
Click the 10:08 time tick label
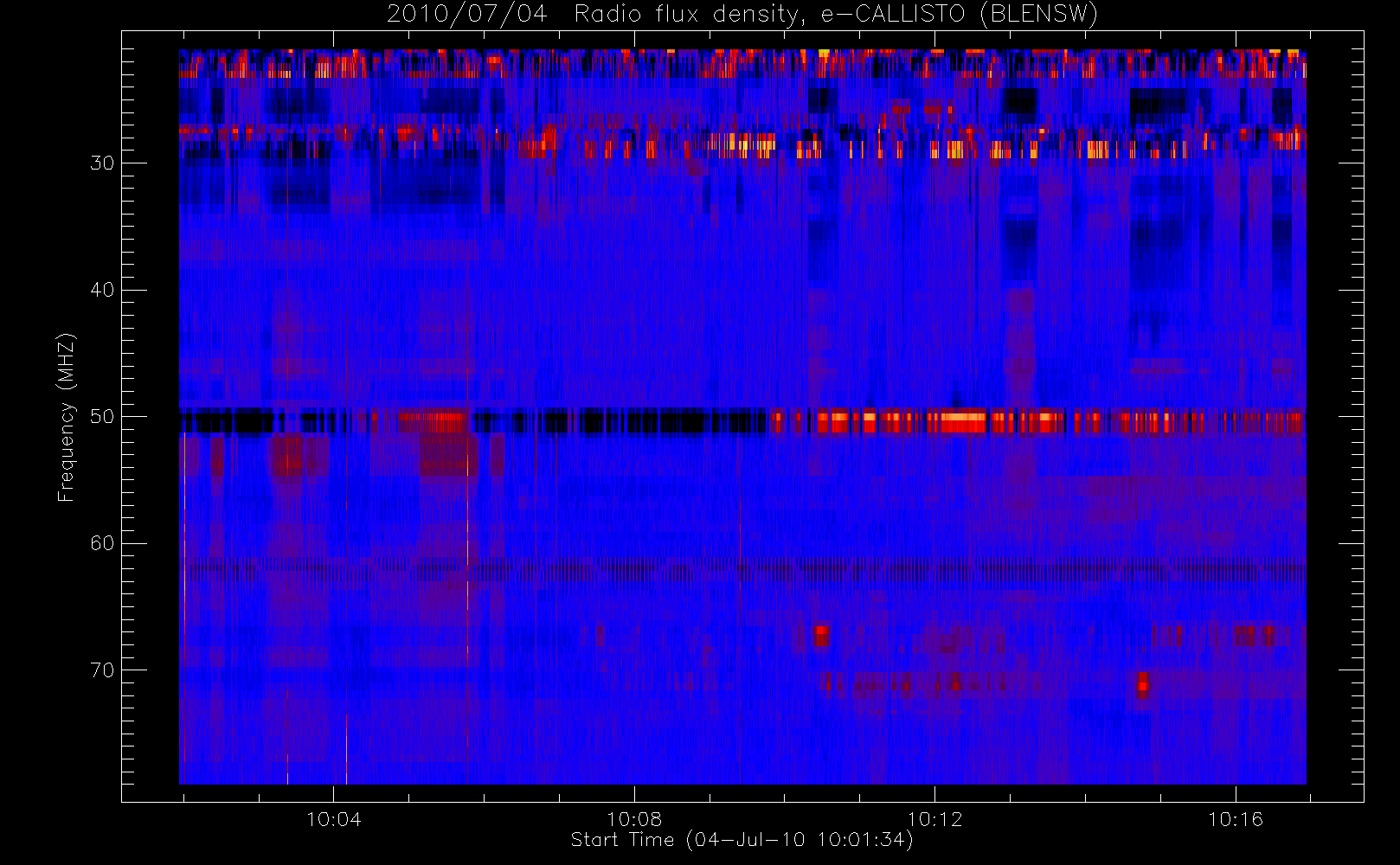point(634,818)
